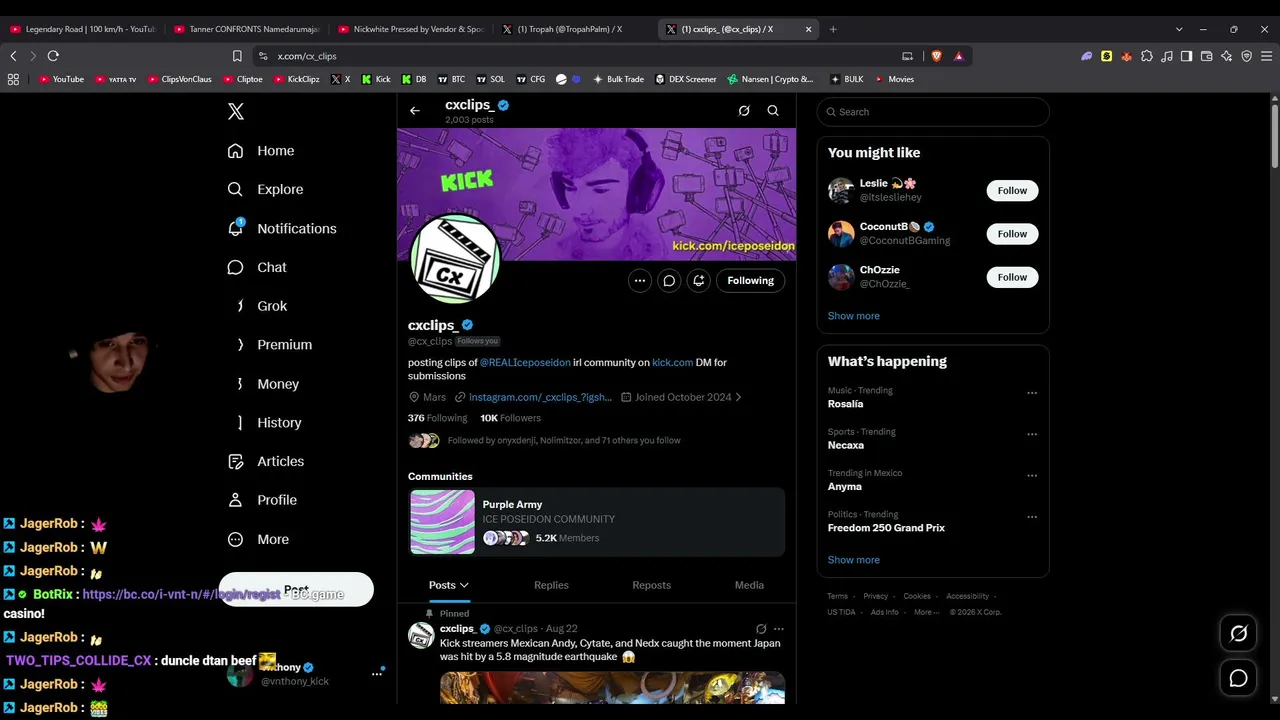The height and width of the screenshot is (720, 1280).
Task: Open Profile in the sidebar
Action: pos(262,500)
